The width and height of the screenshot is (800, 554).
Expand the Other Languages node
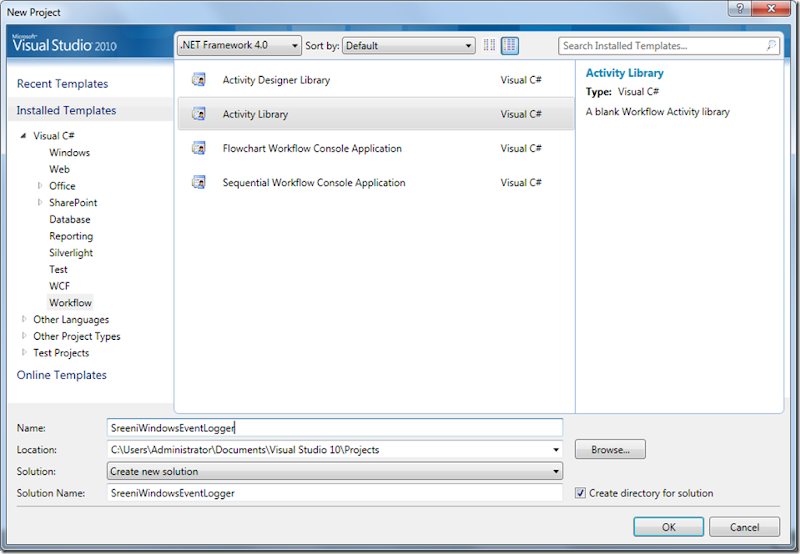pyautogui.click(x=24, y=319)
